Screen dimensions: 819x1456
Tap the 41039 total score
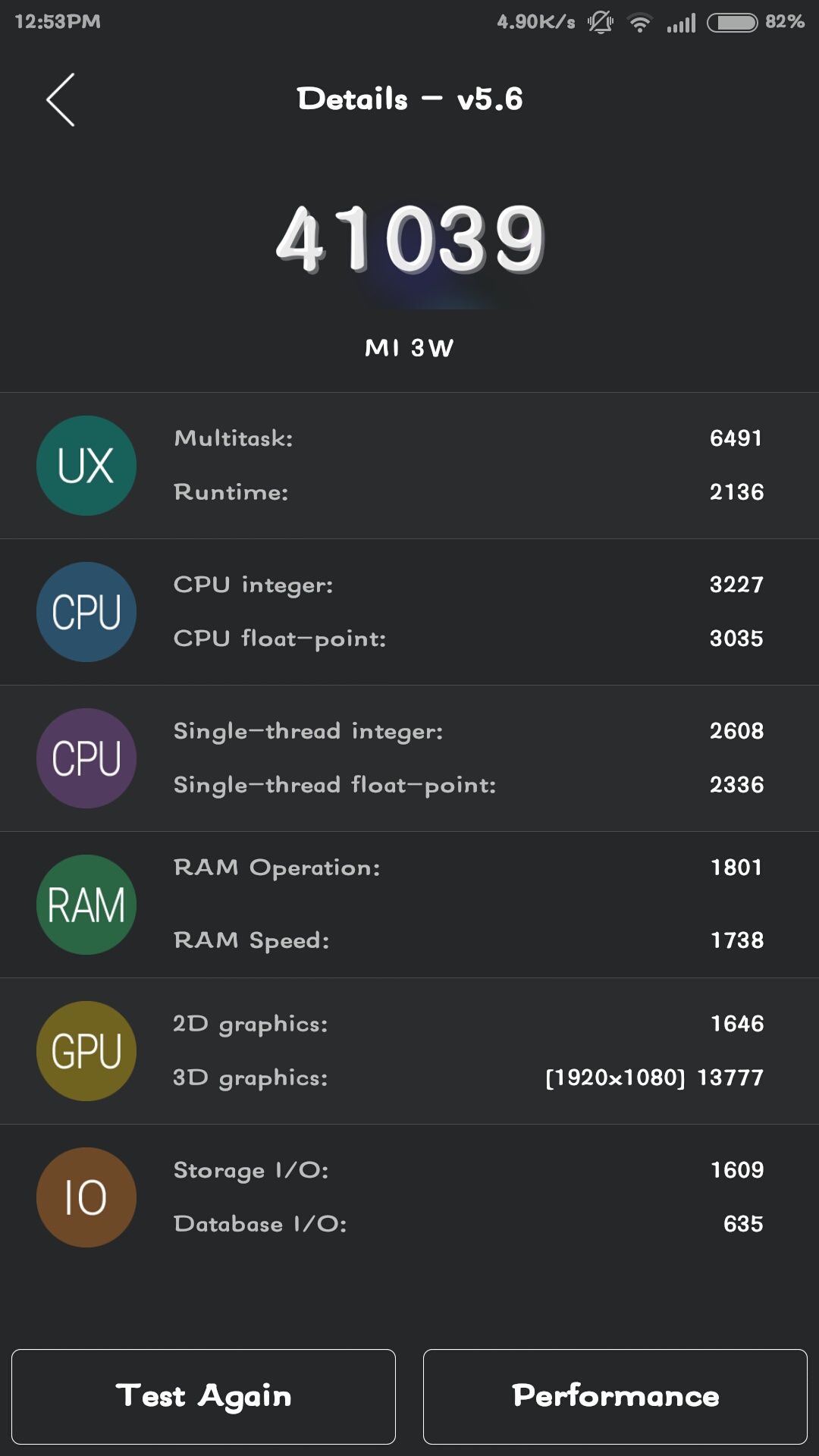[410, 240]
